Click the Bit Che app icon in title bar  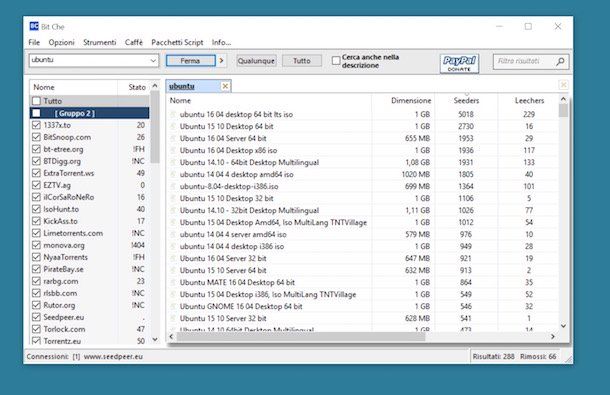click(x=34, y=26)
